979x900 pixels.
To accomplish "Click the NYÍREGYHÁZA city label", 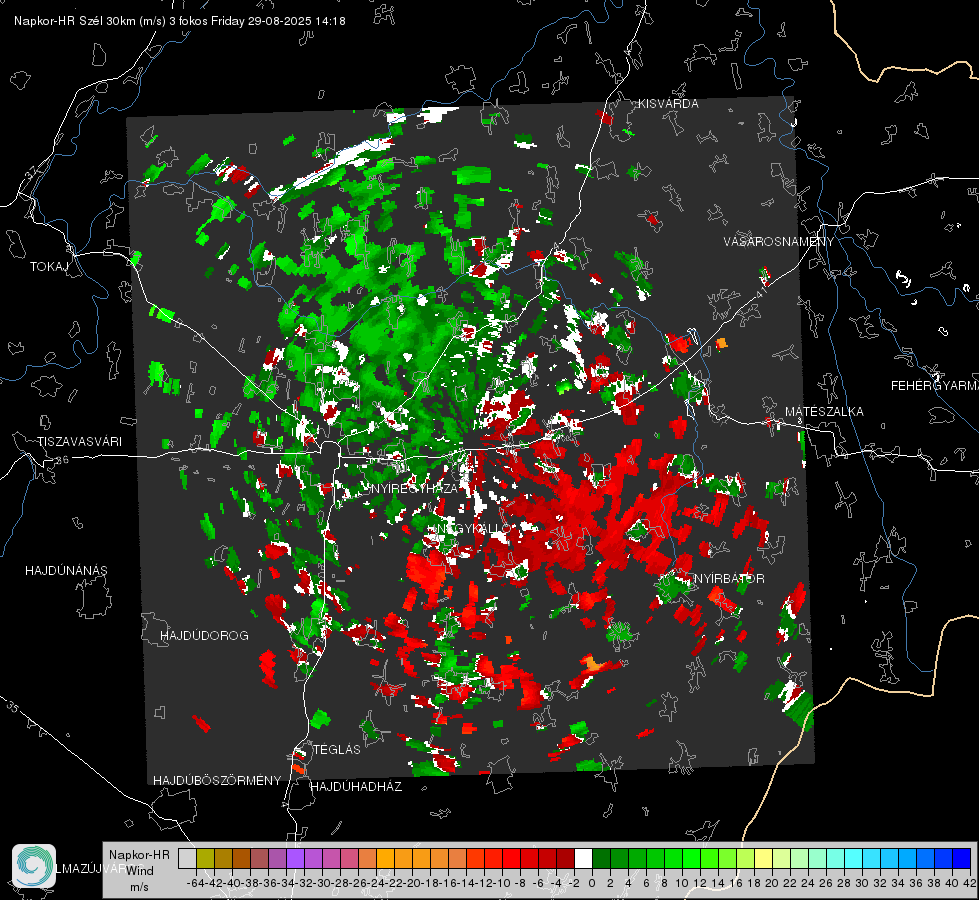I will pyautogui.click(x=415, y=488).
